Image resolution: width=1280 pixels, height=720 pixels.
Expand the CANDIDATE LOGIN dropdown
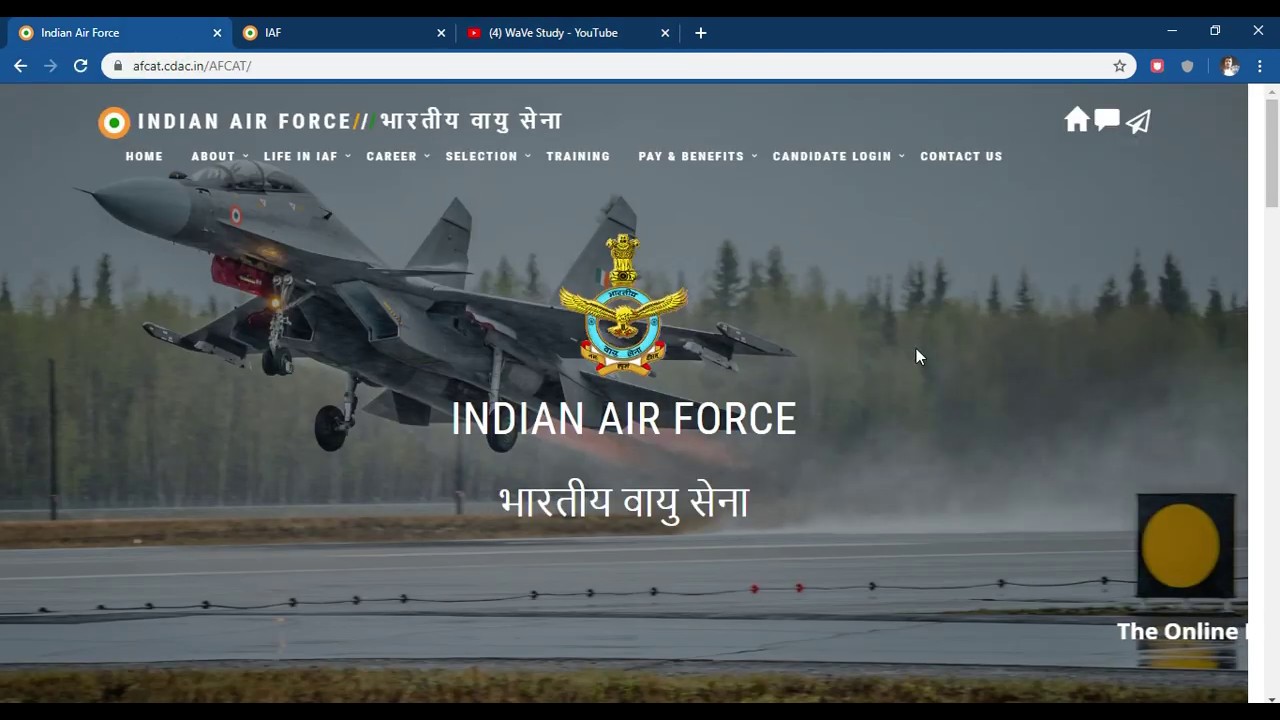837,156
